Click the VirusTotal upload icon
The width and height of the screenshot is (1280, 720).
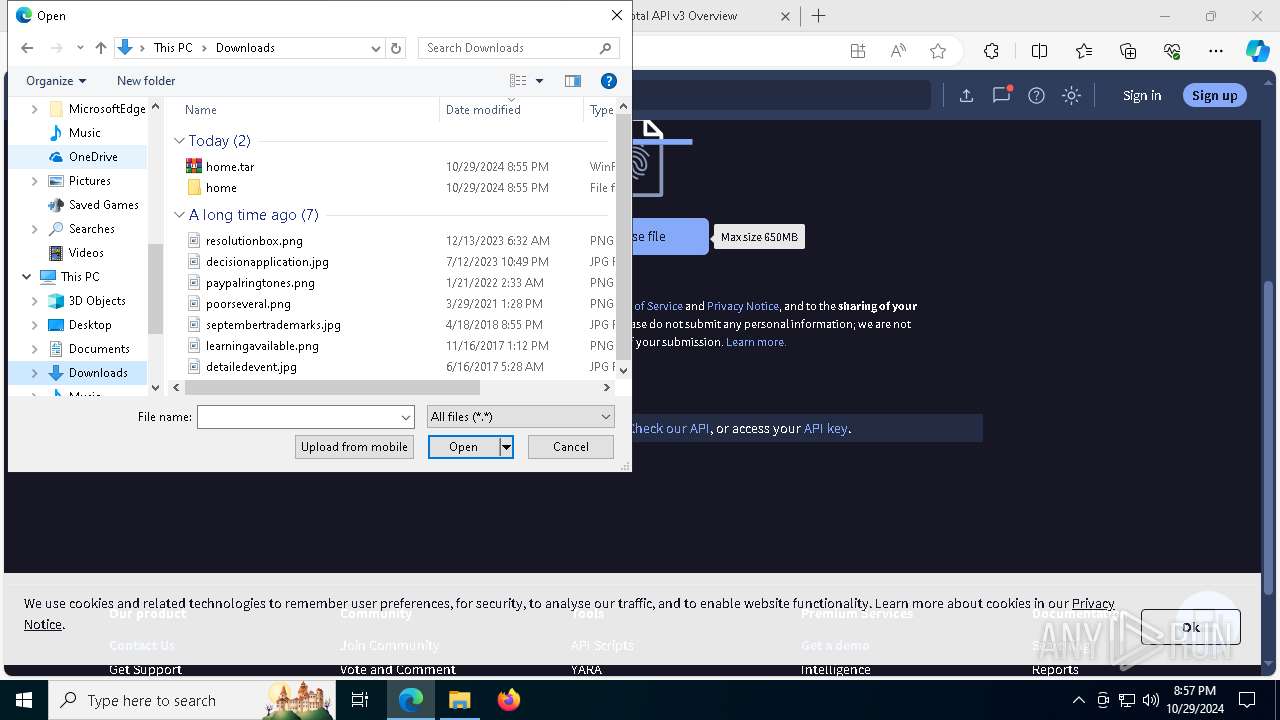click(966, 96)
